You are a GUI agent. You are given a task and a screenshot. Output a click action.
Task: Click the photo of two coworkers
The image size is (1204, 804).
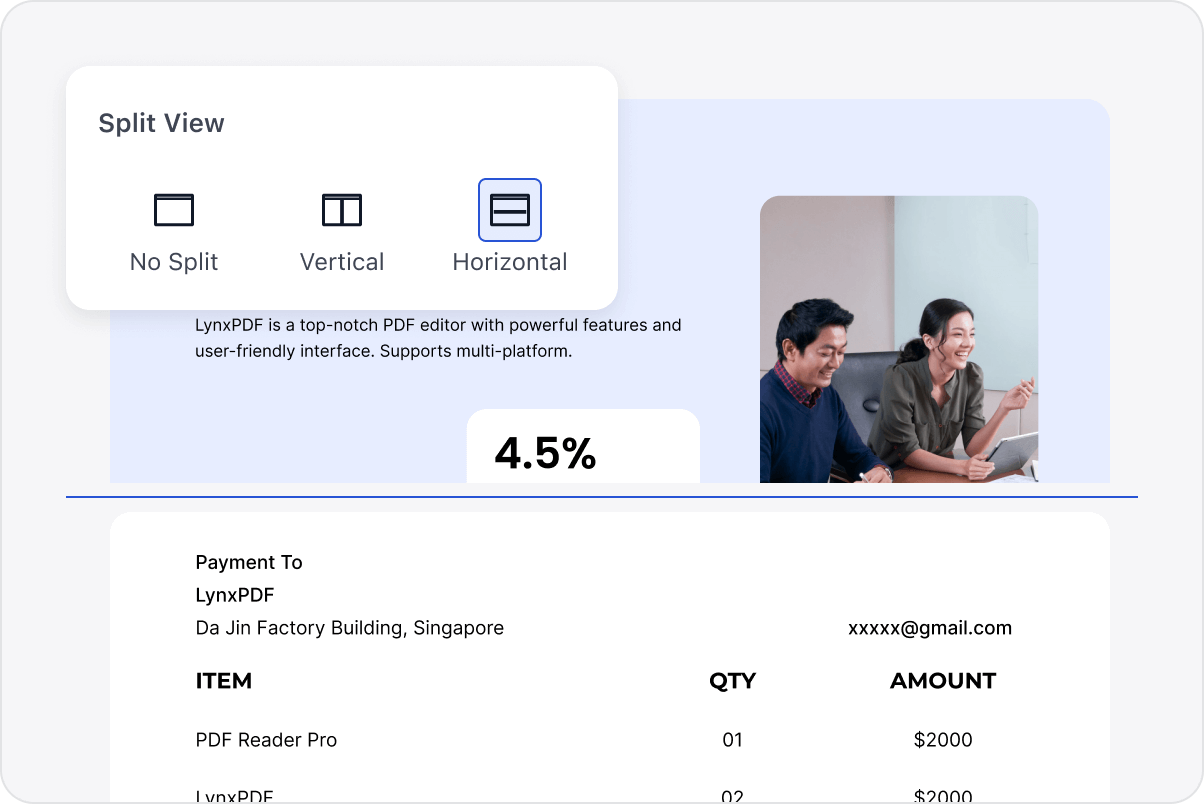click(898, 340)
